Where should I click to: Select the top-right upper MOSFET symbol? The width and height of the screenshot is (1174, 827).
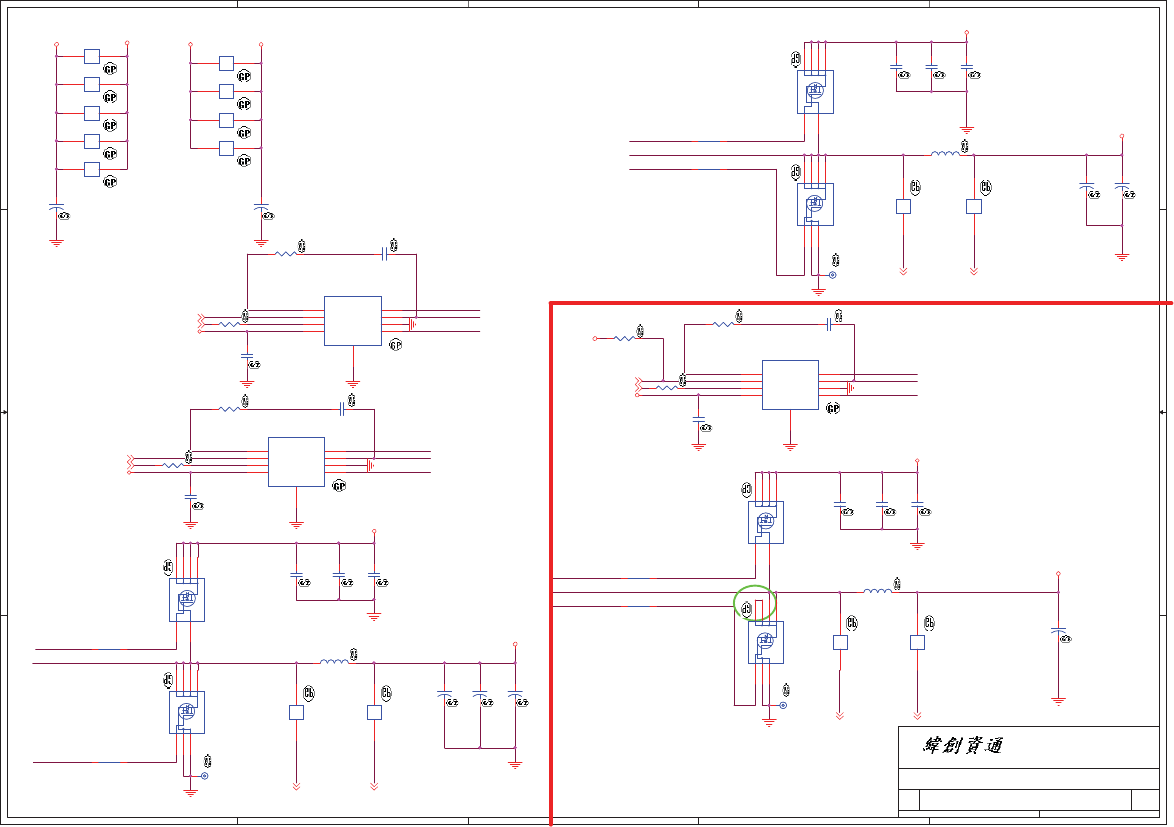[815, 92]
